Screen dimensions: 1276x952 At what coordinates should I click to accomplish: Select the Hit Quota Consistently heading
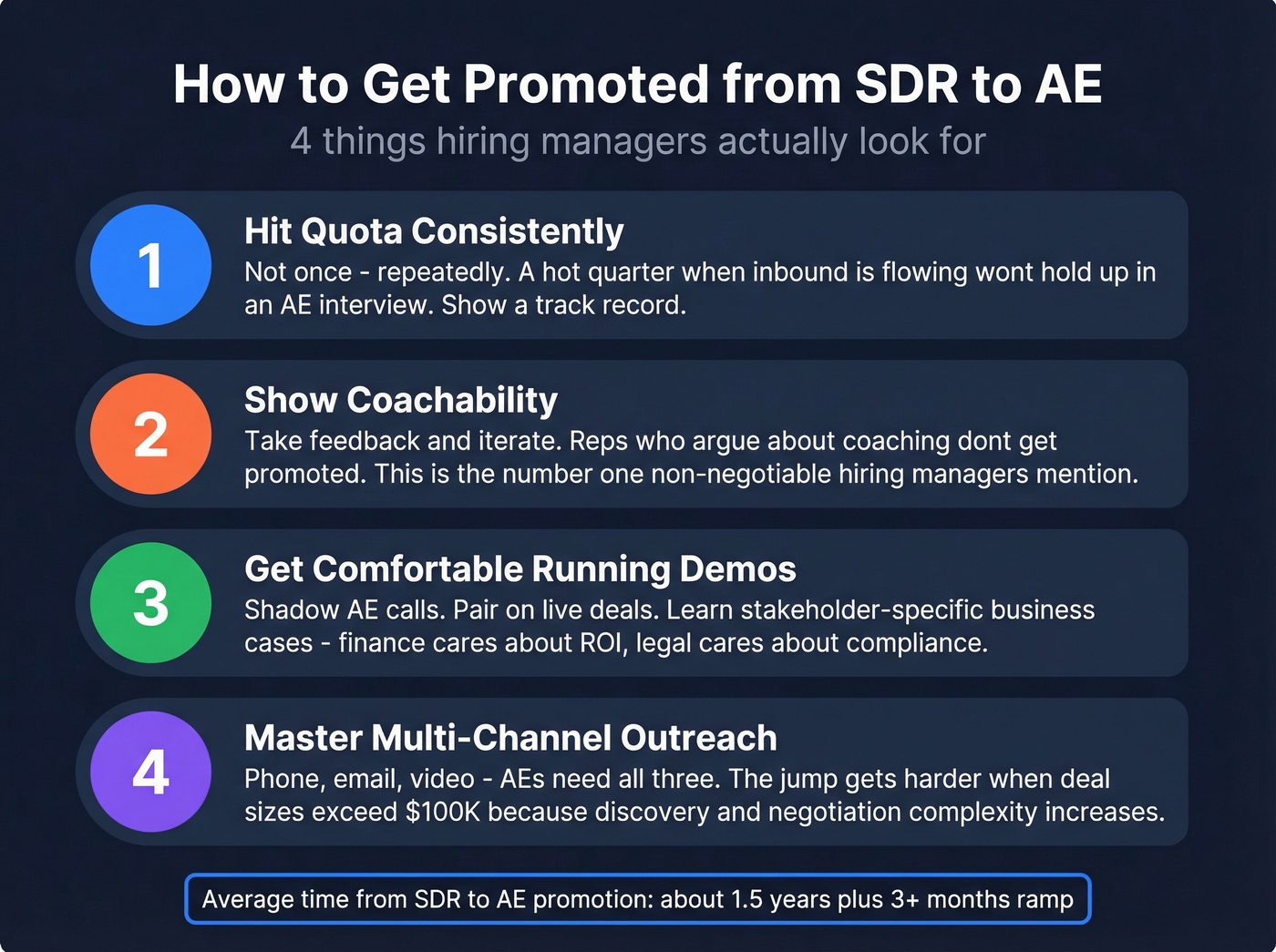coord(434,231)
